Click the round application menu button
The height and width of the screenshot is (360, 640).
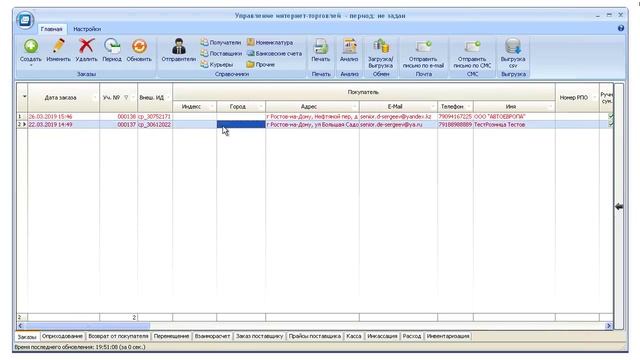pos(25,20)
